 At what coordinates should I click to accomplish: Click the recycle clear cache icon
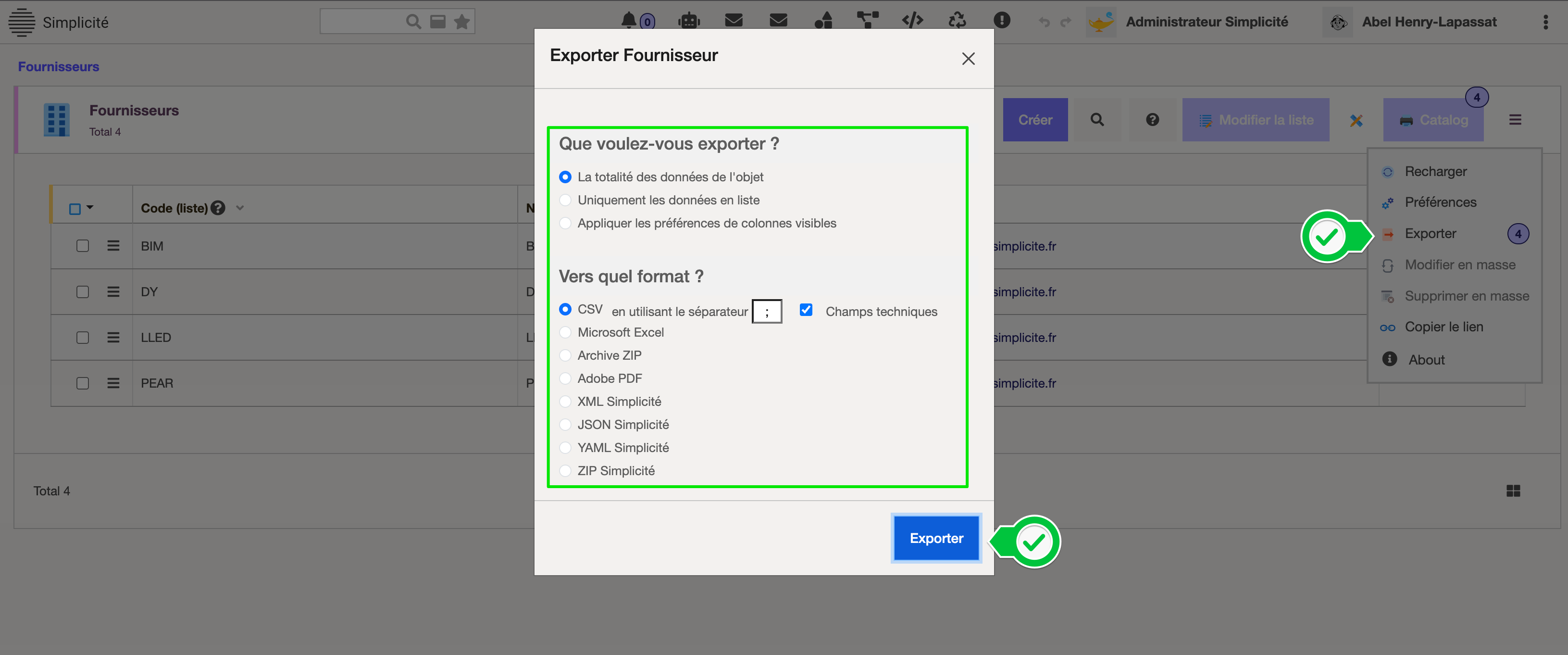click(x=957, y=21)
